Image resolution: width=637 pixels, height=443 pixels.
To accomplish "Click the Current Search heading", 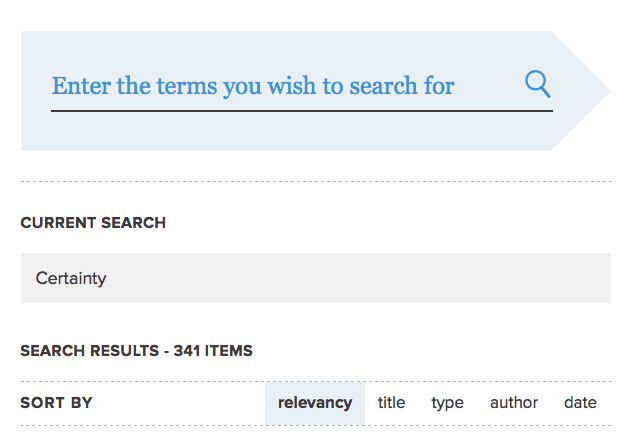I will pos(93,223).
